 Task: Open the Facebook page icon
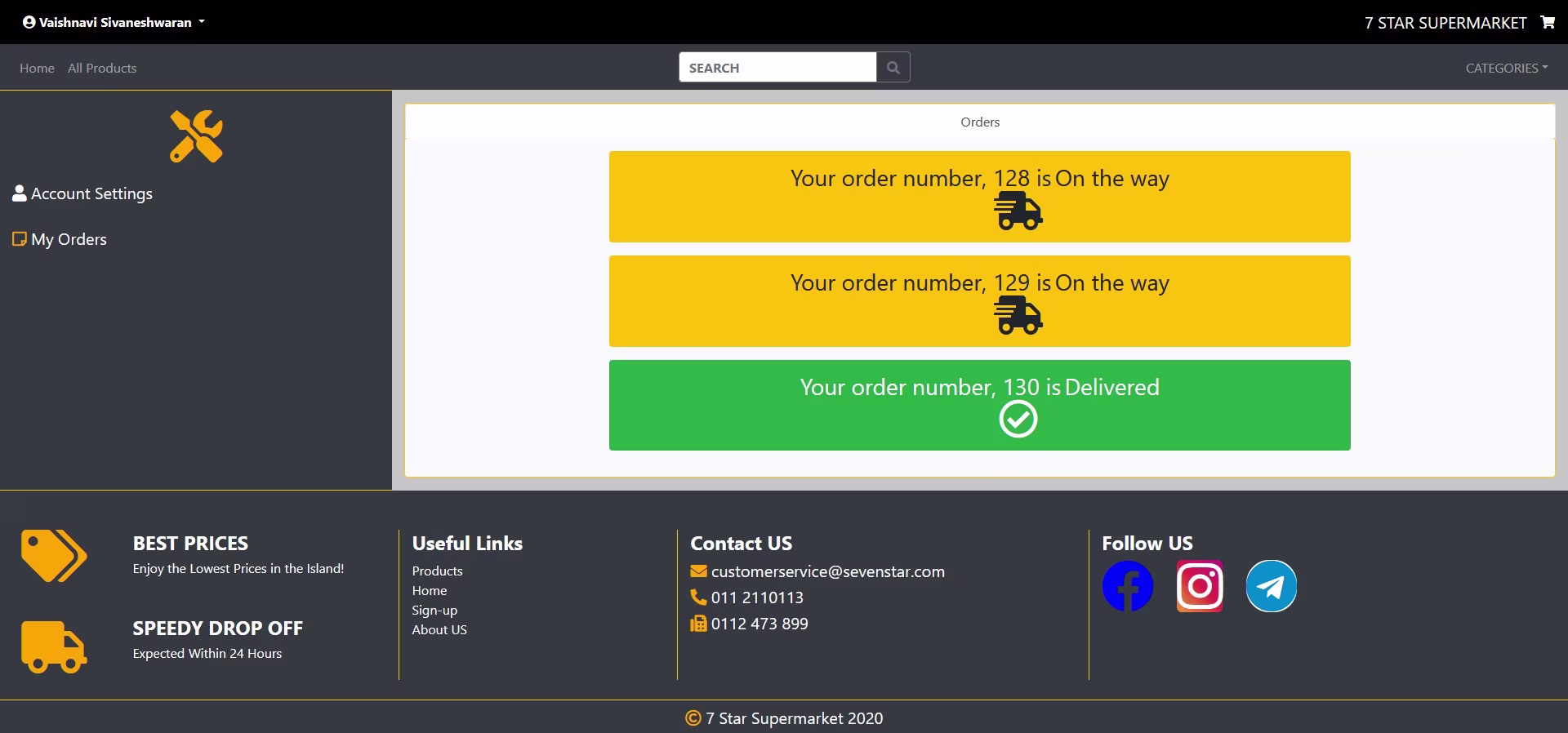click(x=1127, y=586)
